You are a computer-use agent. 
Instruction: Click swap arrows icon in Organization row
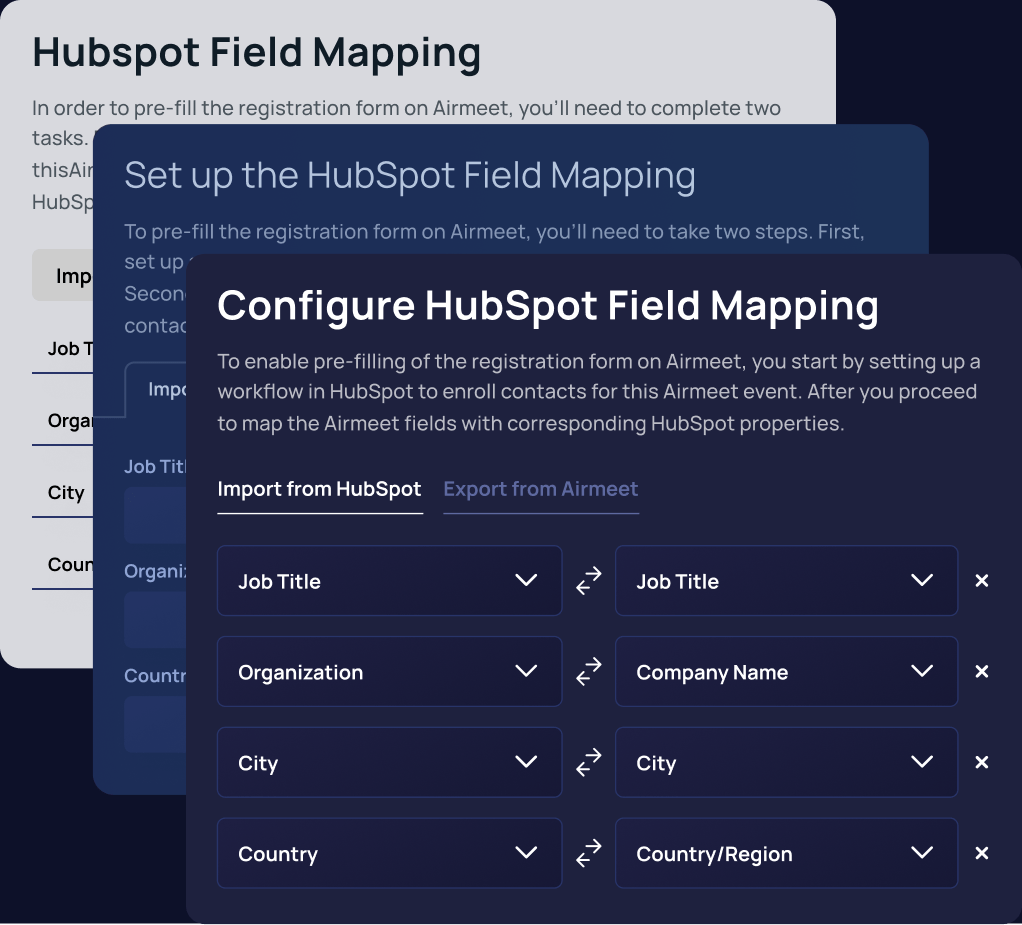tap(589, 671)
